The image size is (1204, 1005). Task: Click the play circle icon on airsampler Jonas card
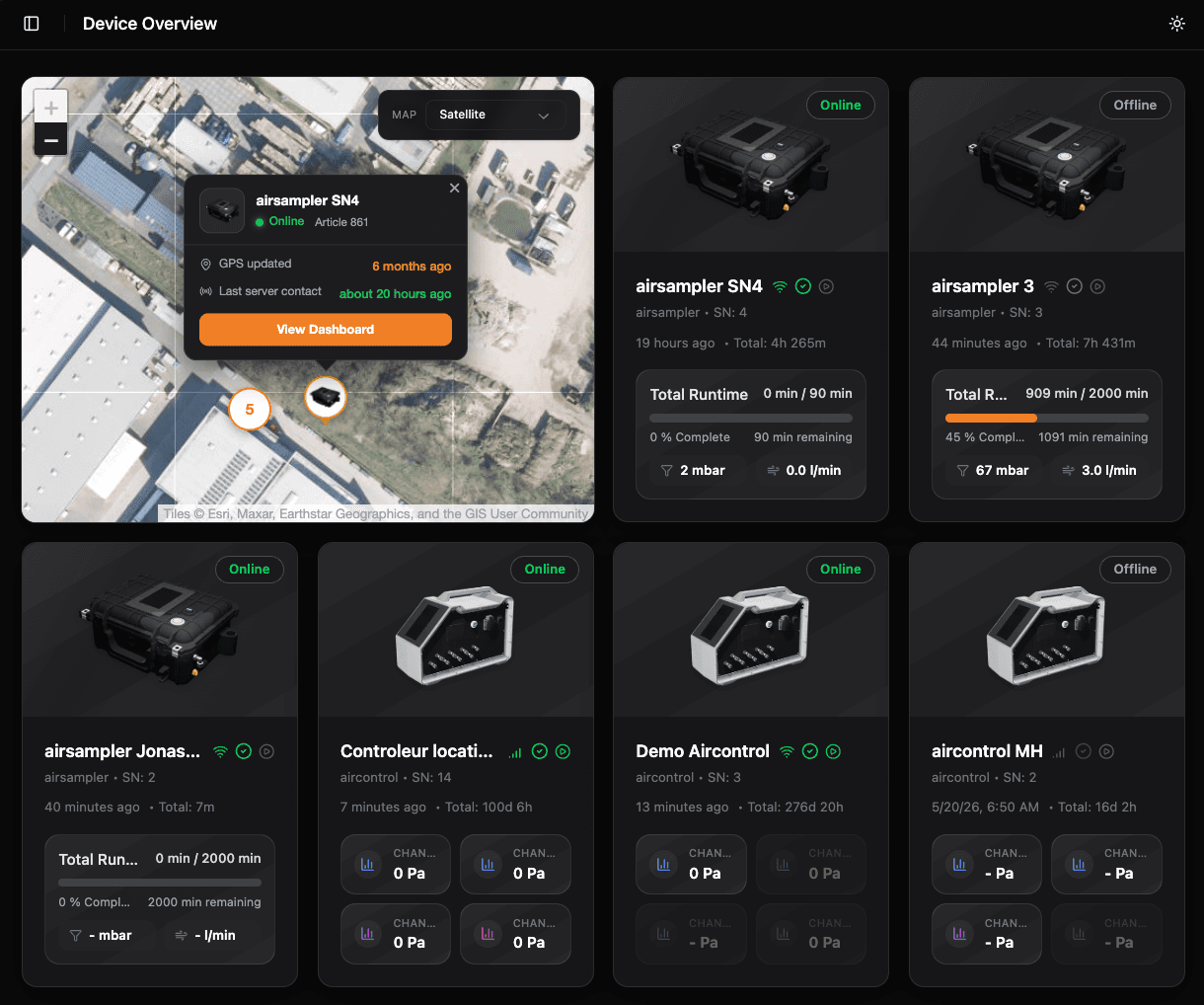(x=266, y=751)
